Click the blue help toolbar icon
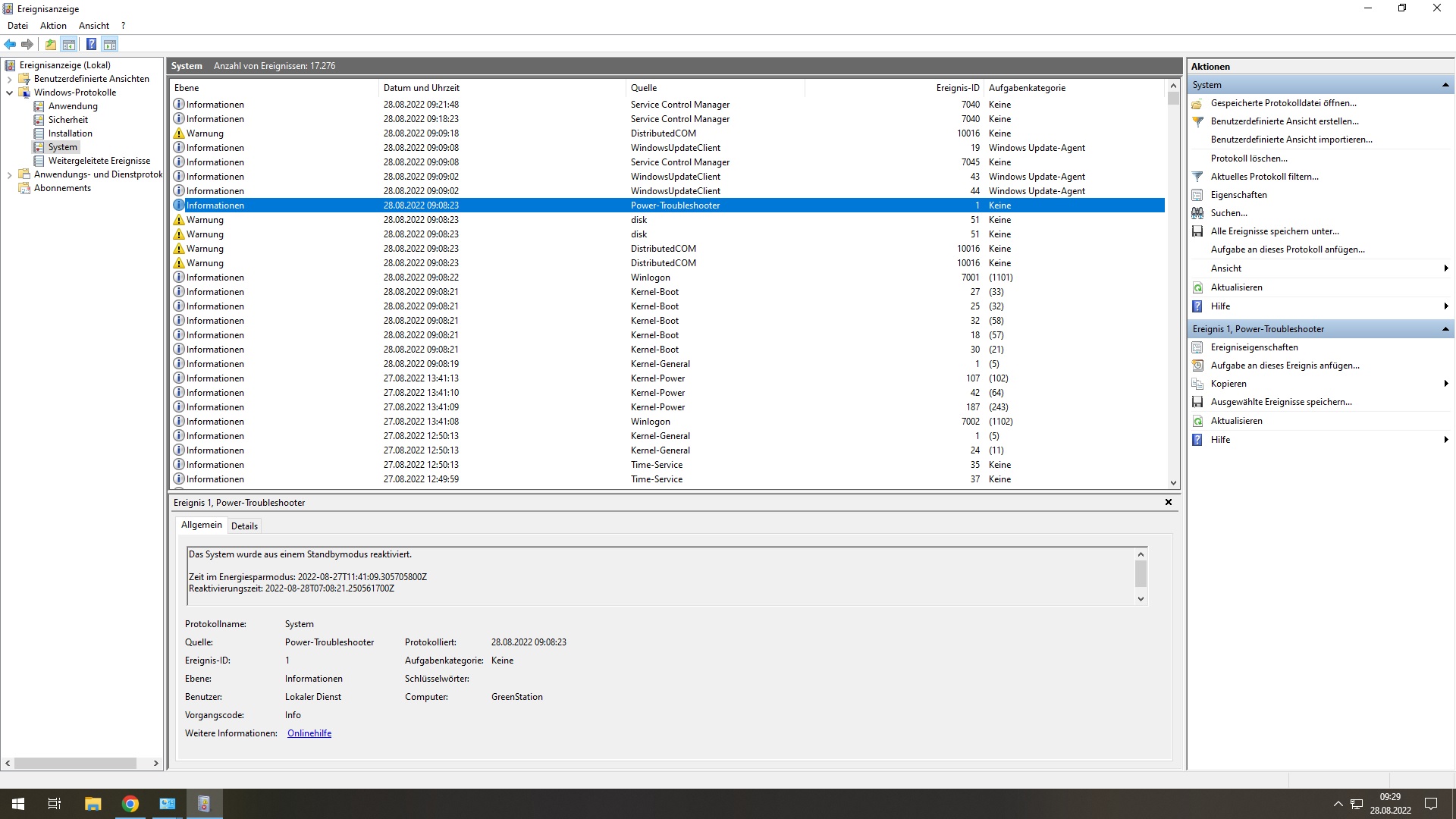This screenshot has height=819, width=1456. pyautogui.click(x=91, y=44)
